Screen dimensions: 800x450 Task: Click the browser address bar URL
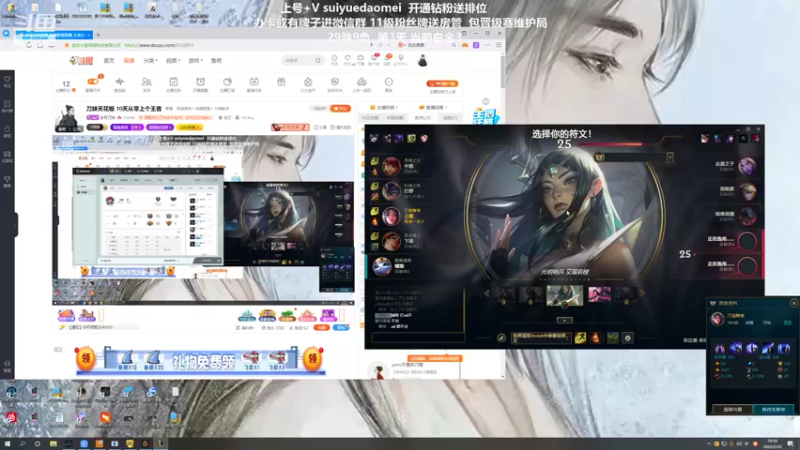(159, 45)
